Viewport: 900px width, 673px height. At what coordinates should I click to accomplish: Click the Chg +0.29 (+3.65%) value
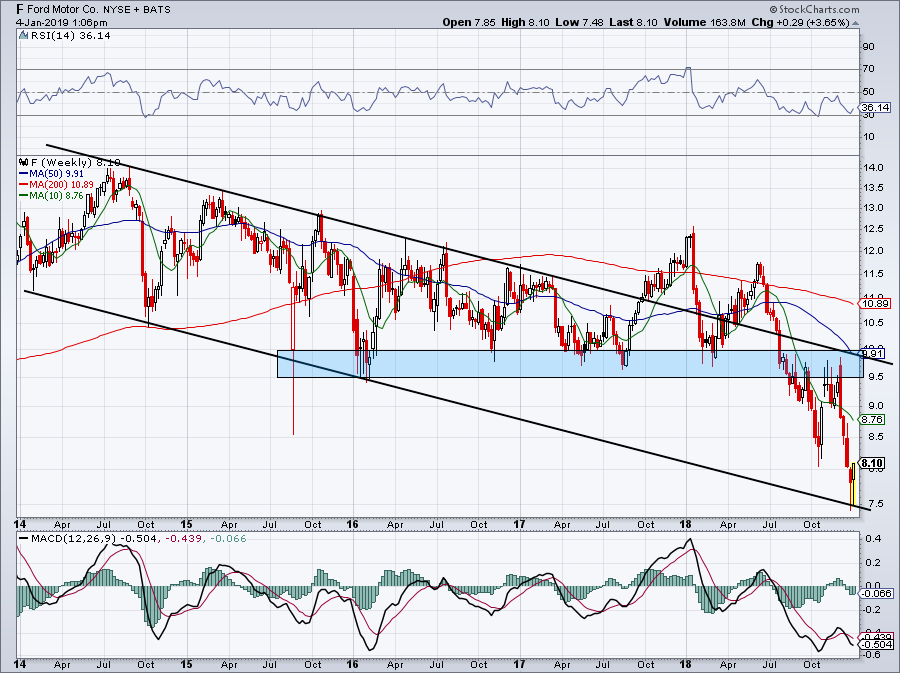[800, 22]
